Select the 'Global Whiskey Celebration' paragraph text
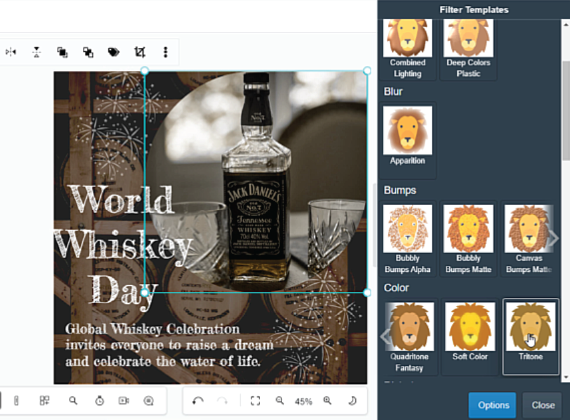570x420 pixels. click(169, 345)
